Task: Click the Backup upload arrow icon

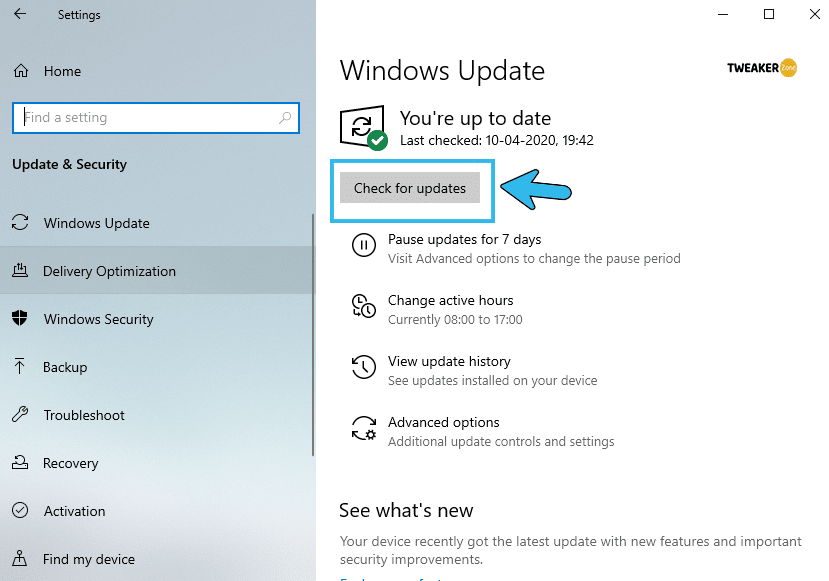Action: pos(20,366)
